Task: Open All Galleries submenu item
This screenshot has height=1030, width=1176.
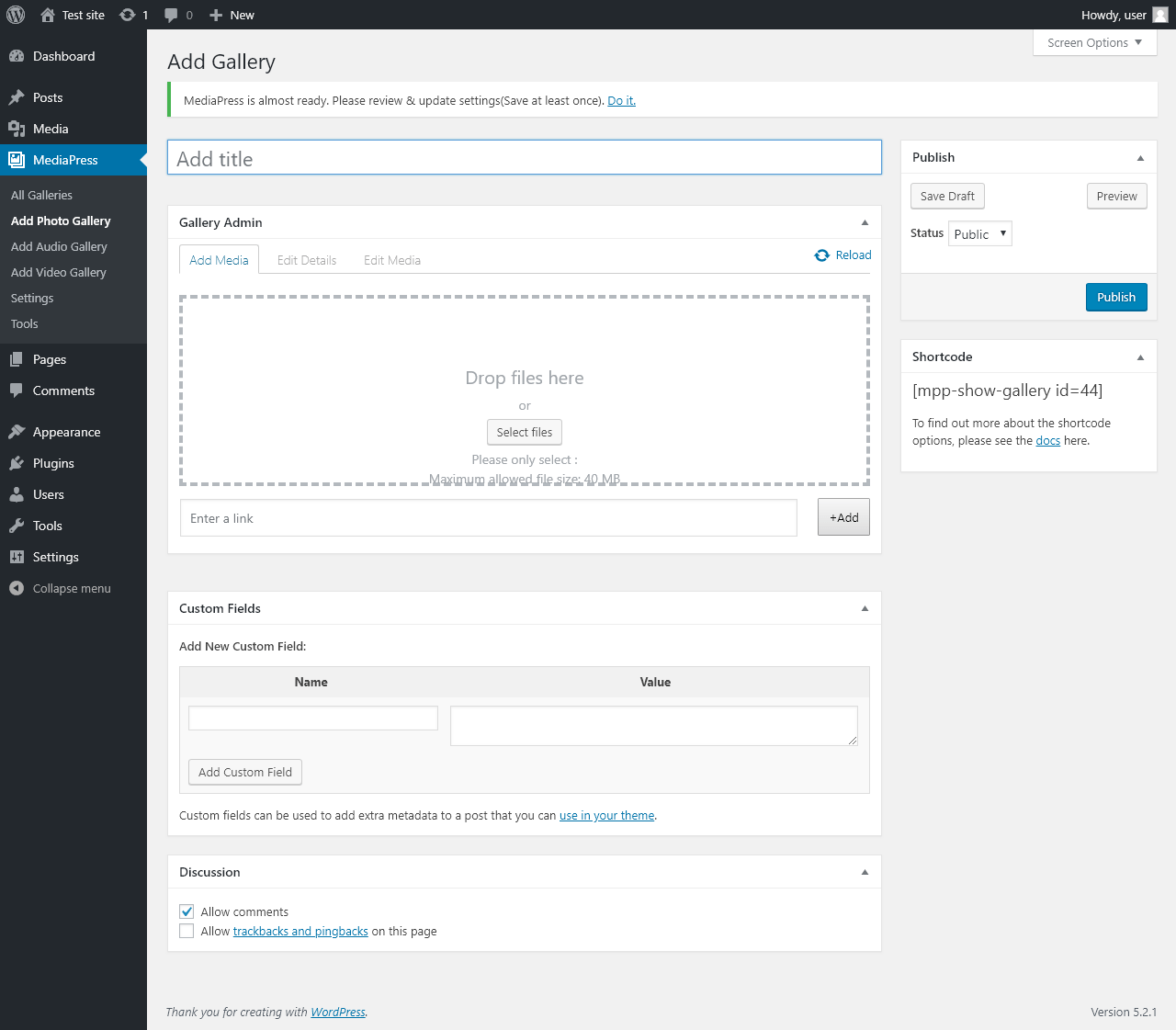Action: pos(41,195)
